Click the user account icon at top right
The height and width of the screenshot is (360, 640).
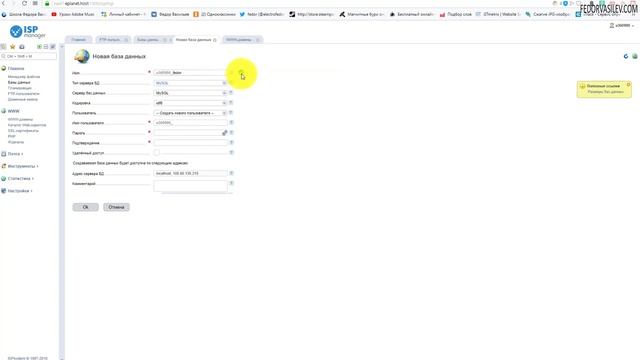(611, 25)
